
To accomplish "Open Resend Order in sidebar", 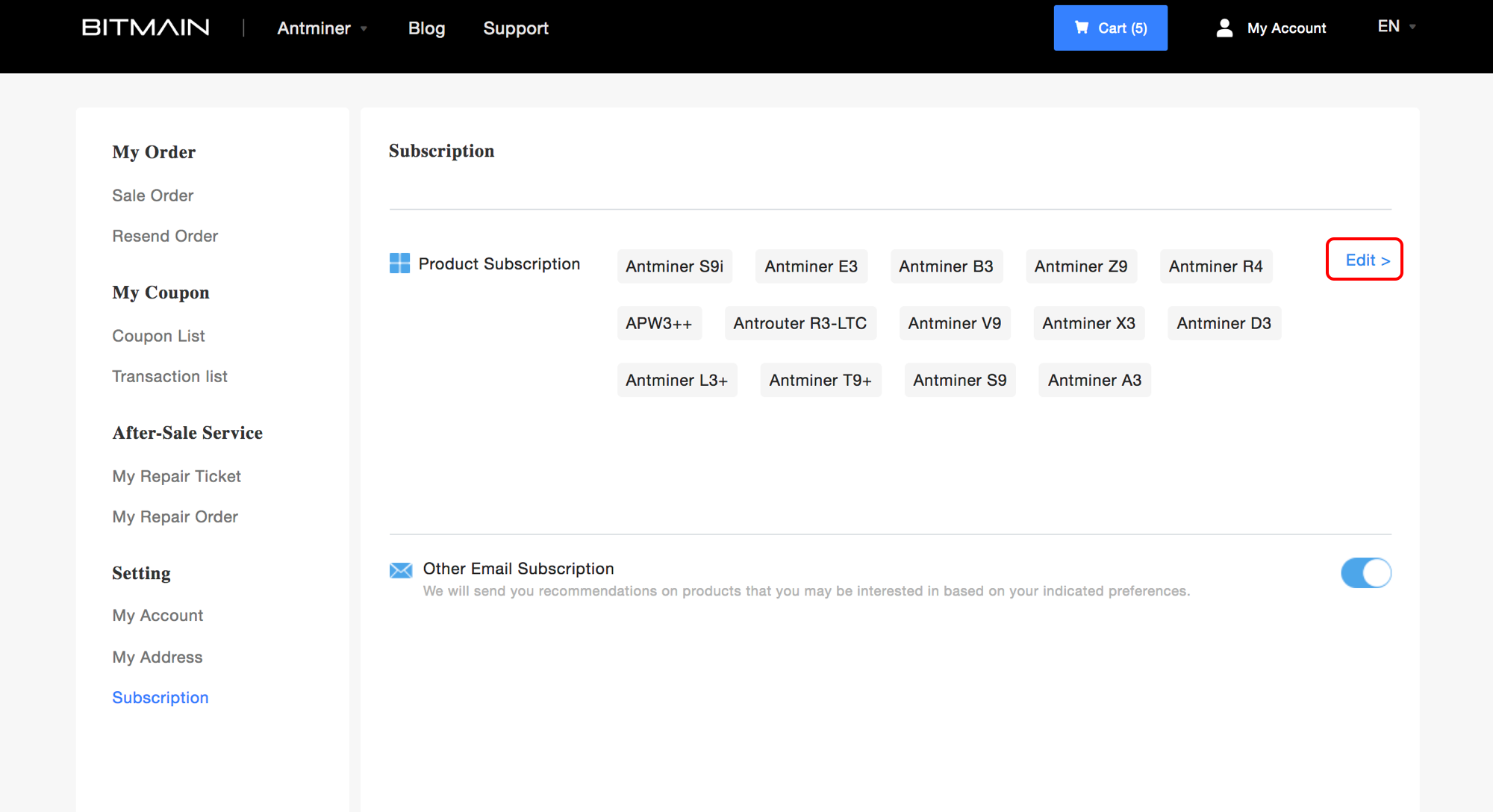I will pos(165,236).
